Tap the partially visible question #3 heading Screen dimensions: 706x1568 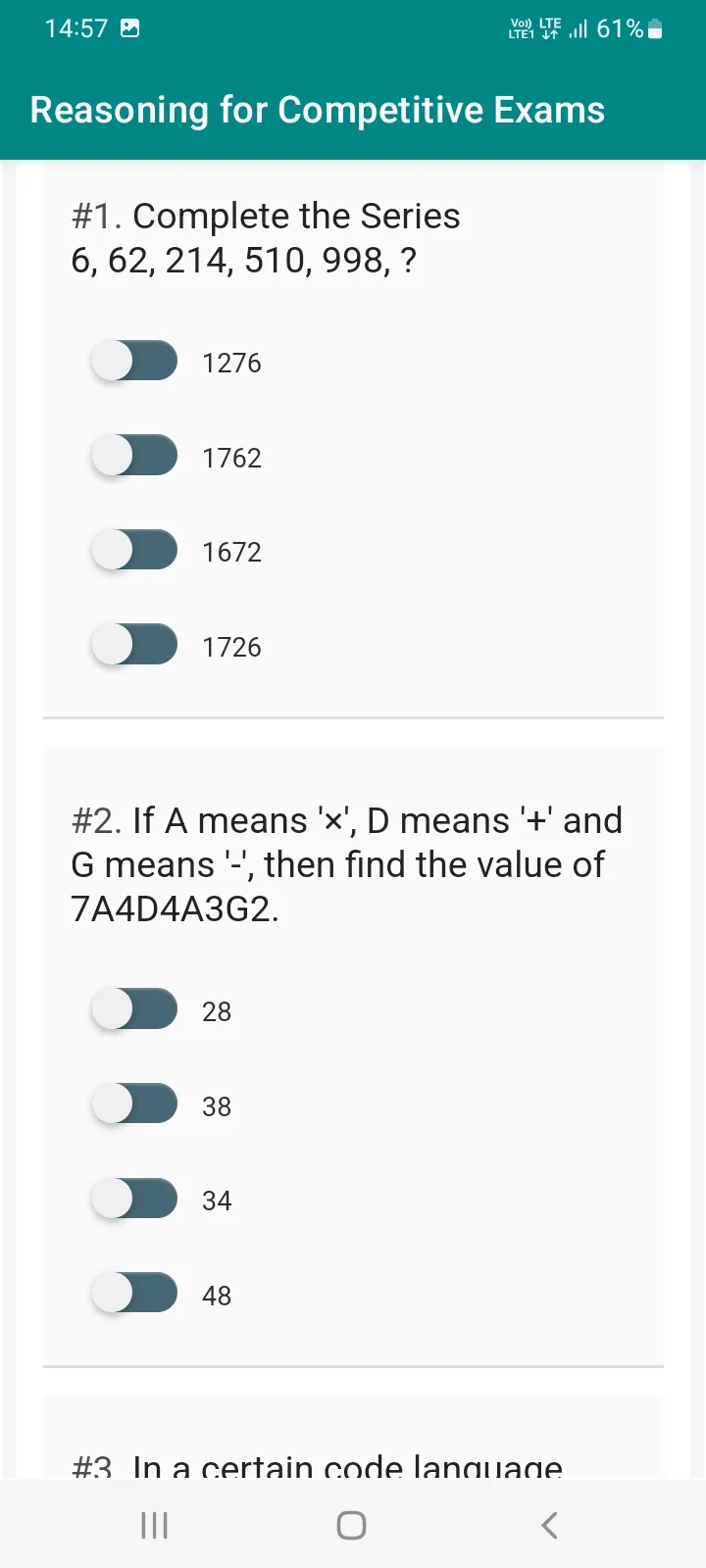click(317, 1465)
